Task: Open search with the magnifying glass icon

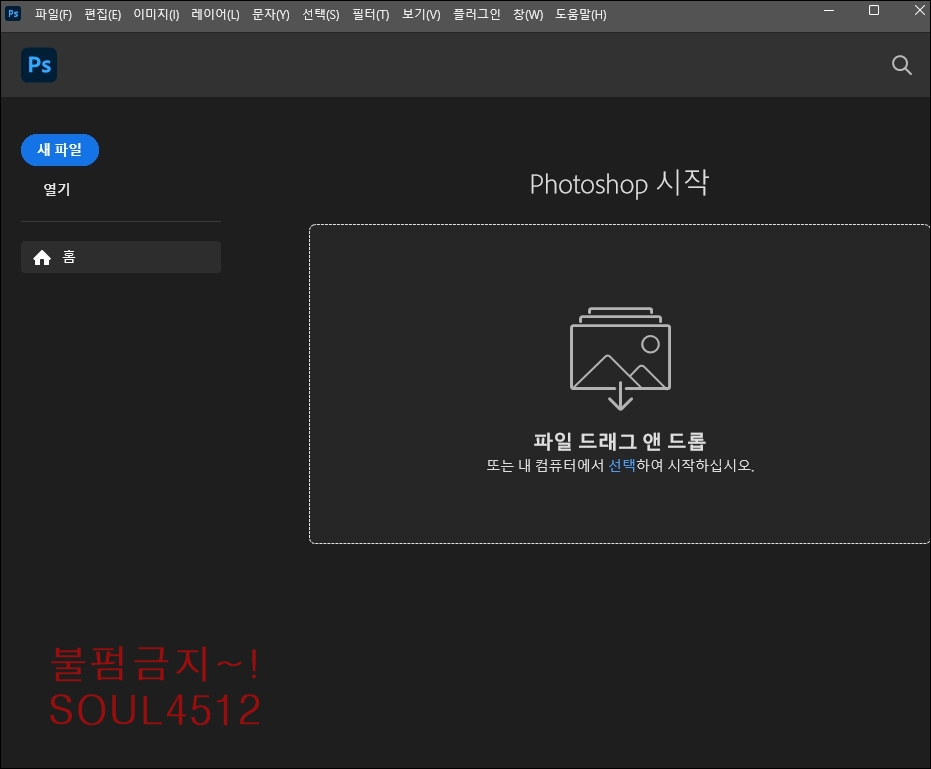Action: click(x=901, y=66)
